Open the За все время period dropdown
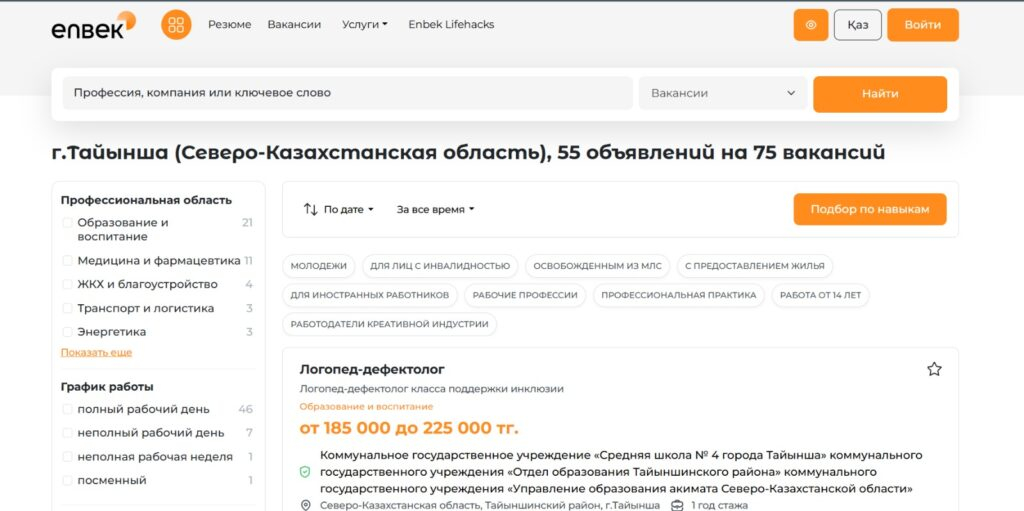The width and height of the screenshot is (1024, 511). (435, 210)
